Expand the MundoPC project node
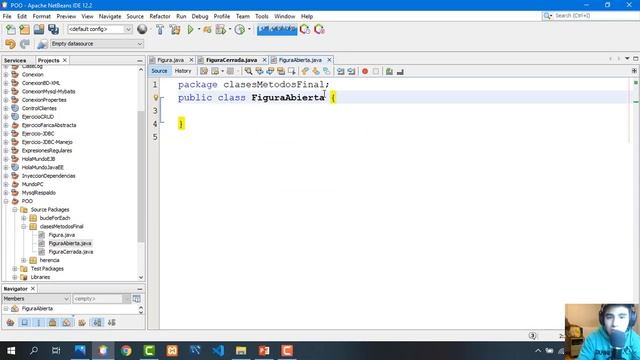This screenshot has width=640, height=360. pos(6,184)
